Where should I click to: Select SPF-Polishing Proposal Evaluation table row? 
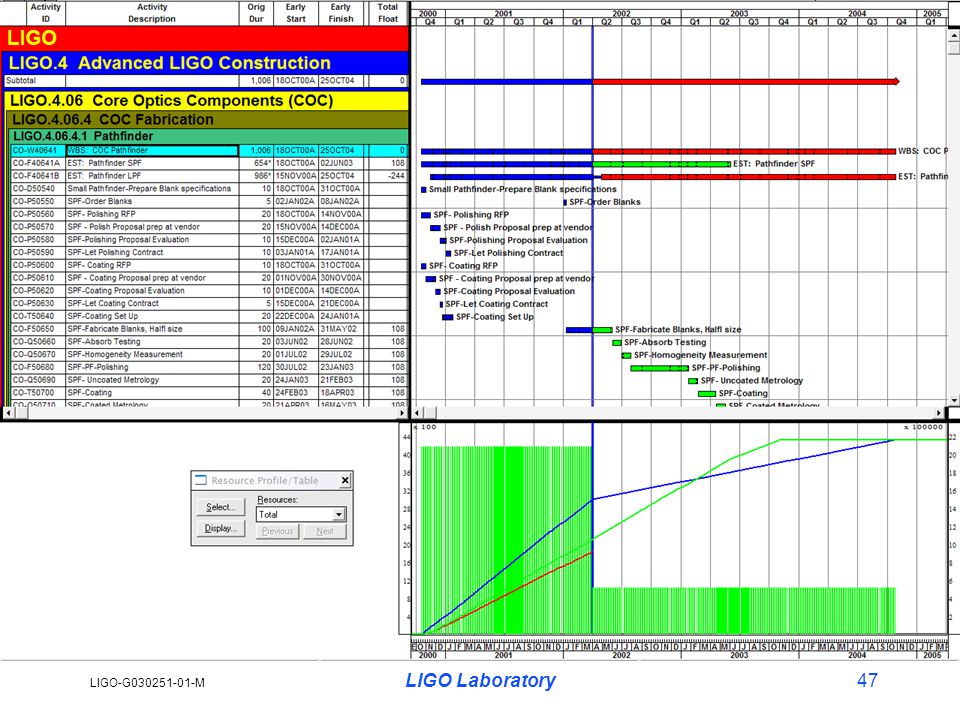pos(209,240)
